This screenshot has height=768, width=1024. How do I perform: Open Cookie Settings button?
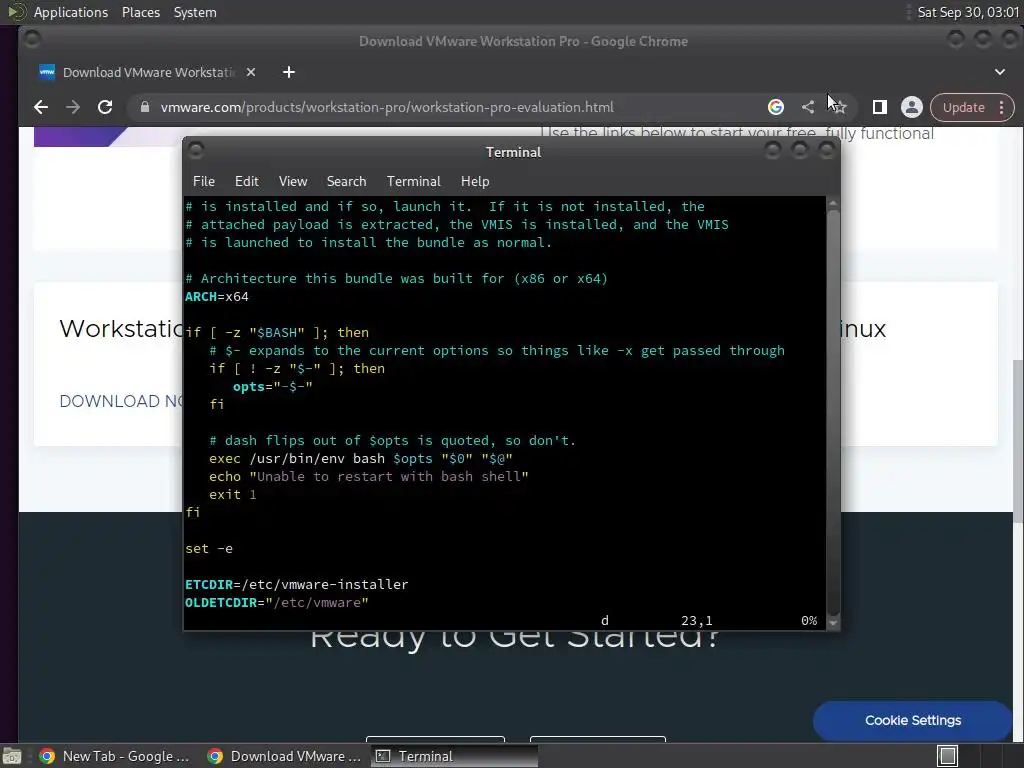coord(912,720)
